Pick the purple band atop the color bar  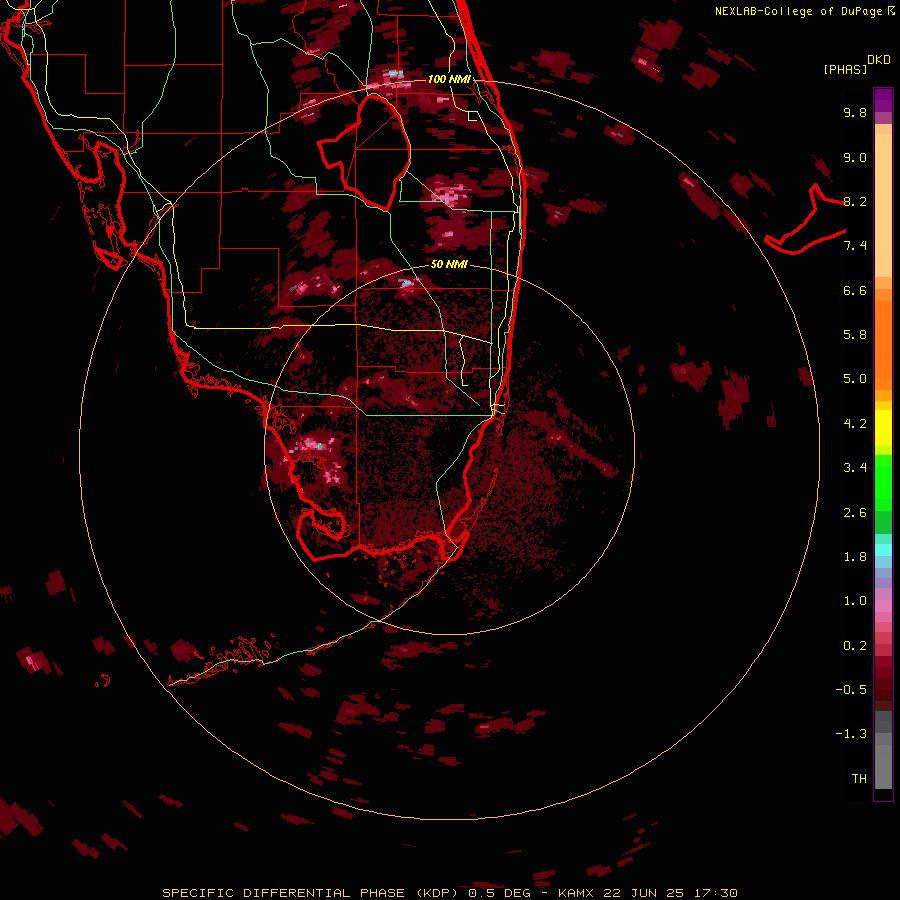tap(883, 100)
